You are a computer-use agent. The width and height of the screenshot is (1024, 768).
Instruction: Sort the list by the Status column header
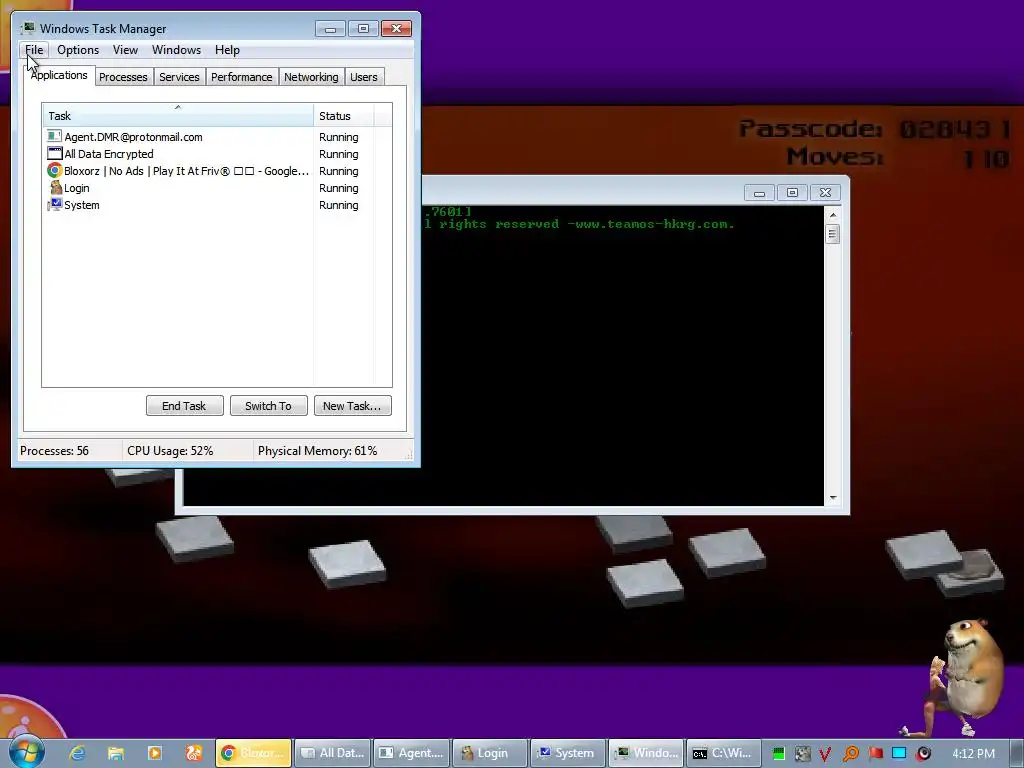[x=344, y=116]
